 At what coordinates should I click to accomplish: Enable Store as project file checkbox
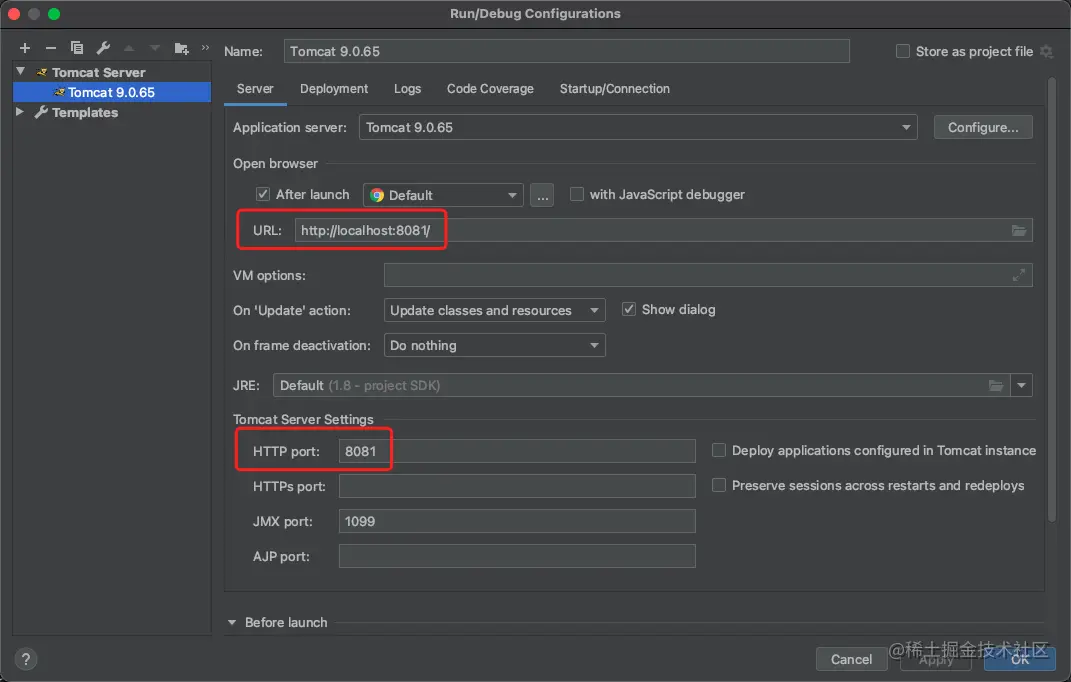[x=903, y=51]
